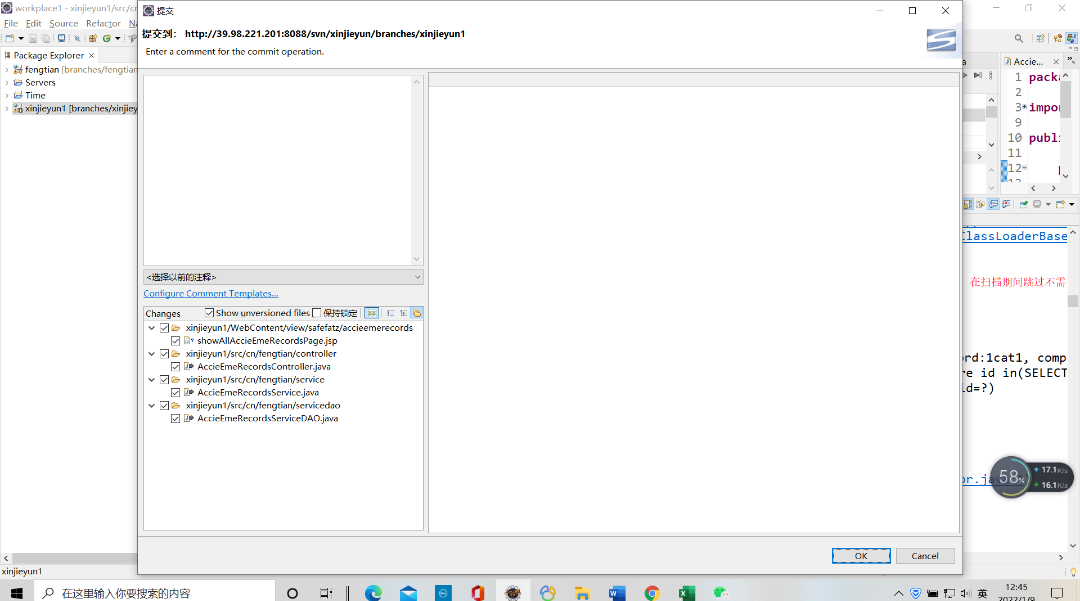1080x601 pixels.
Task: Enable the 保持锁定 checkbox
Action: (317, 313)
